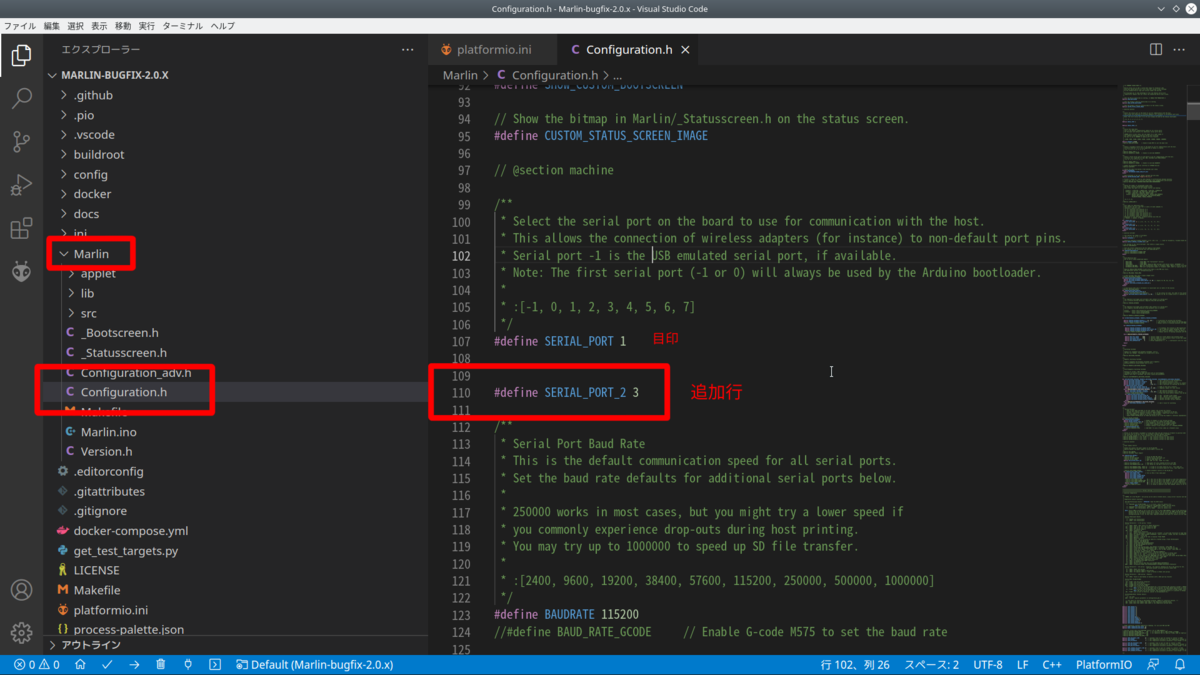The image size is (1200, 675).
Task: Open the Manage gear icon
Action: coord(21,633)
